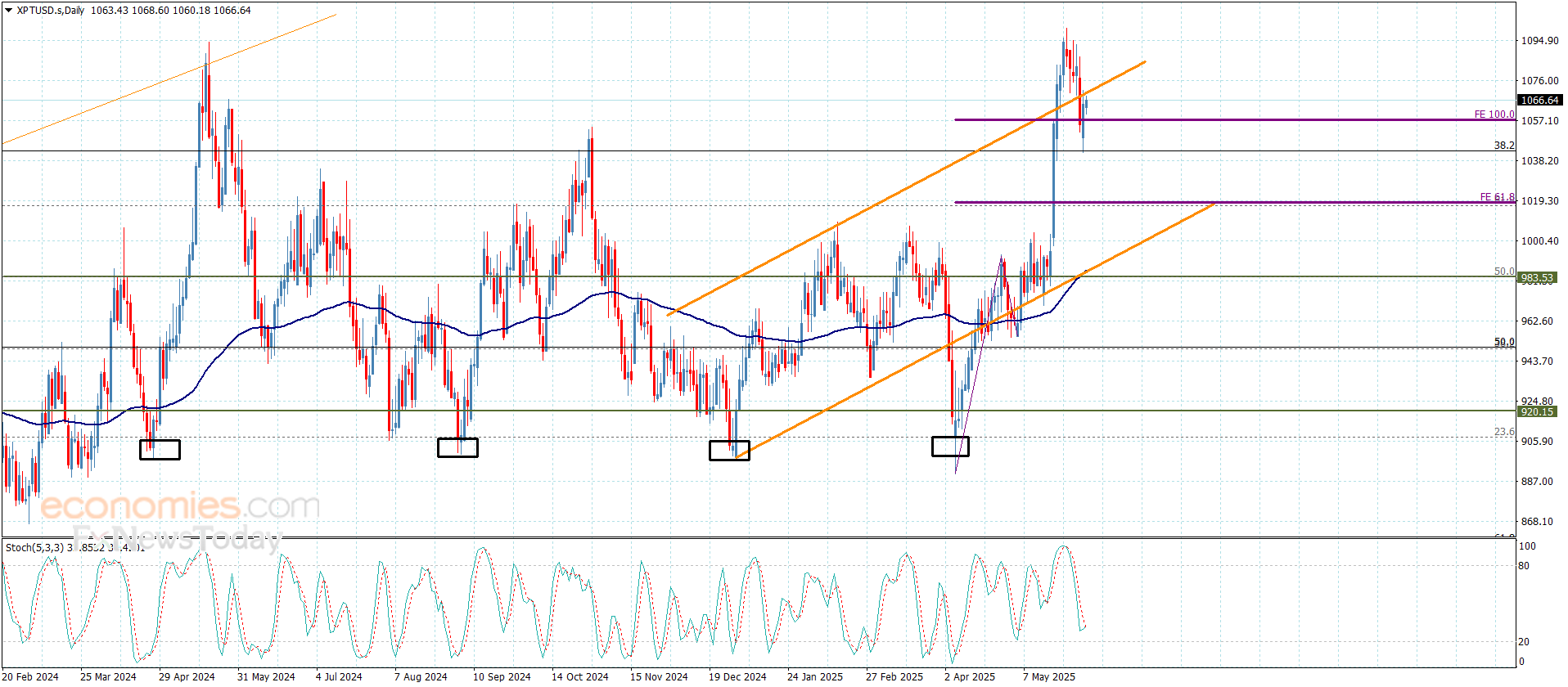
Task: Click the Stoch(5,3,3) indicator label
Action: (x=34, y=547)
